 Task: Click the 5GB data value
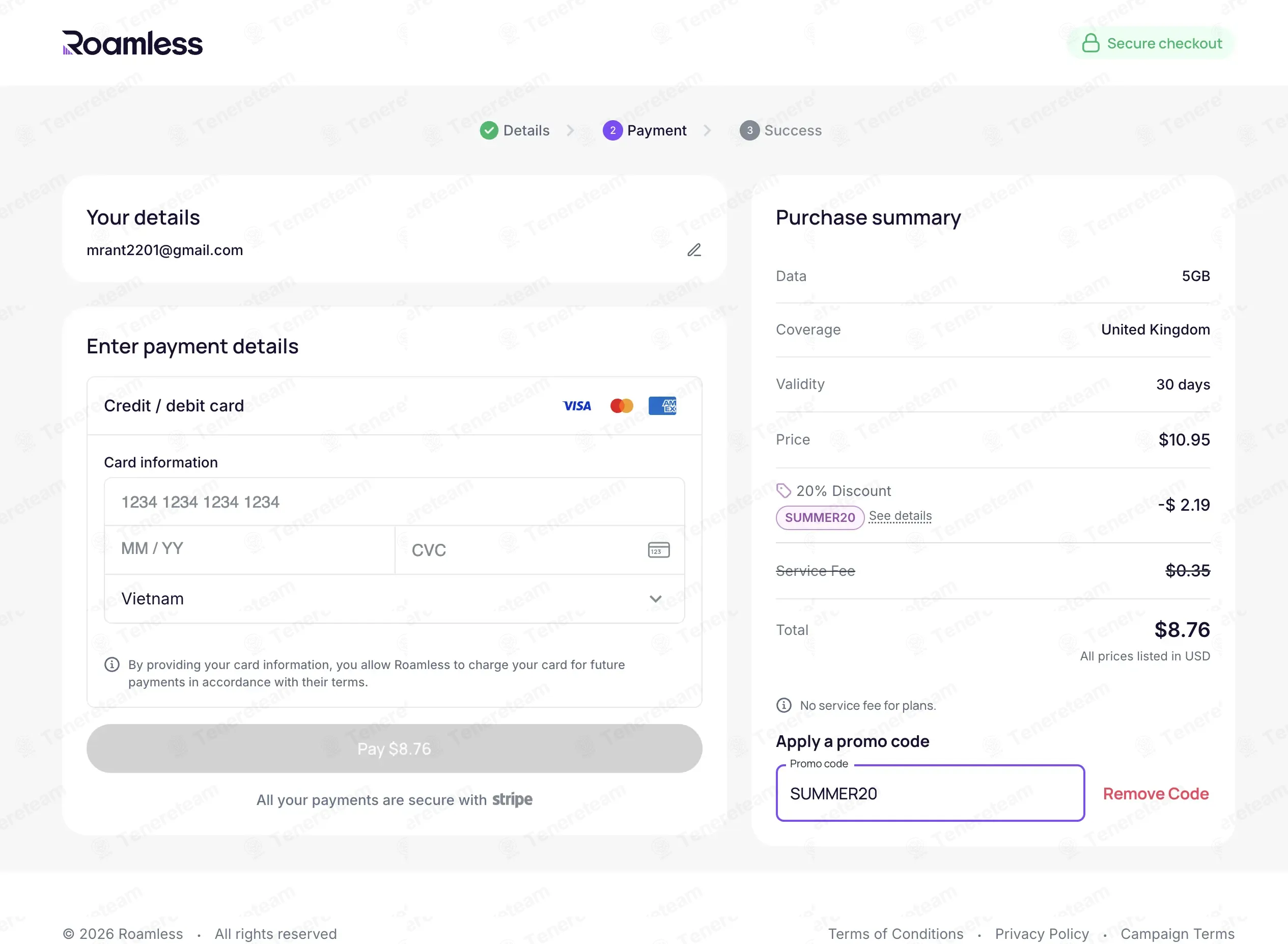[1195, 276]
